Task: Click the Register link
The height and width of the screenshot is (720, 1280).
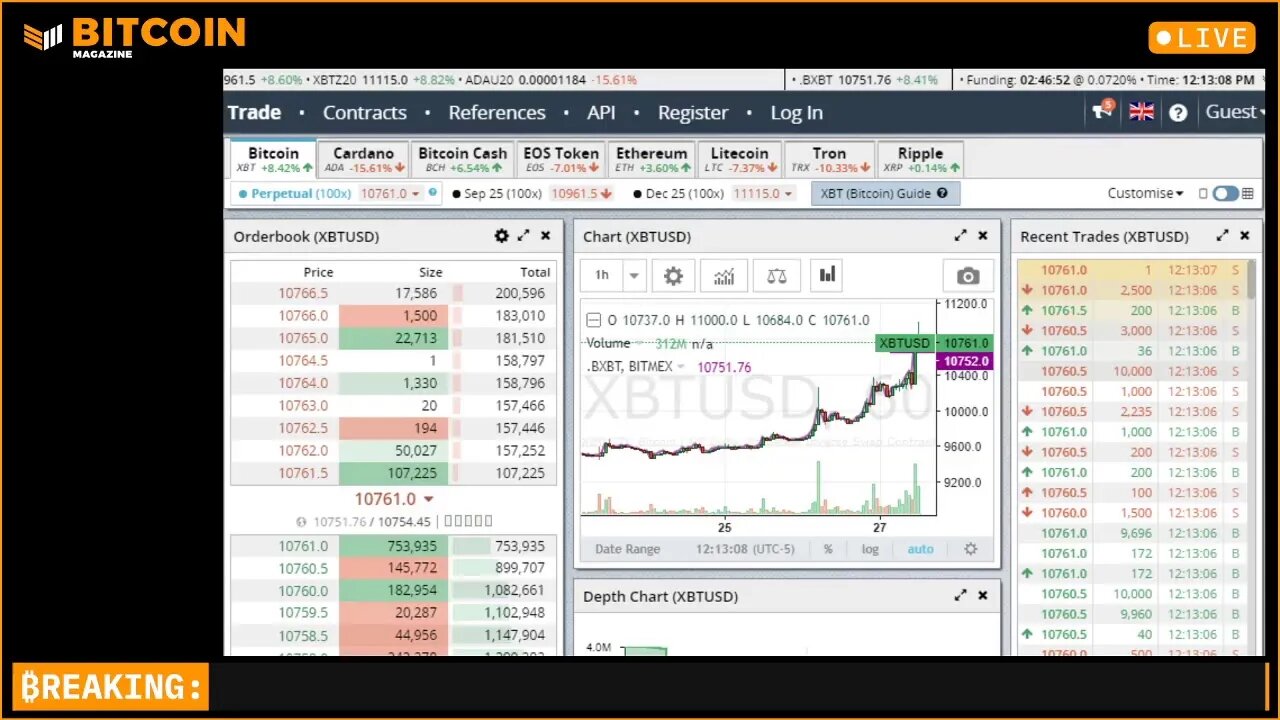Action: (x=693, y=113)
